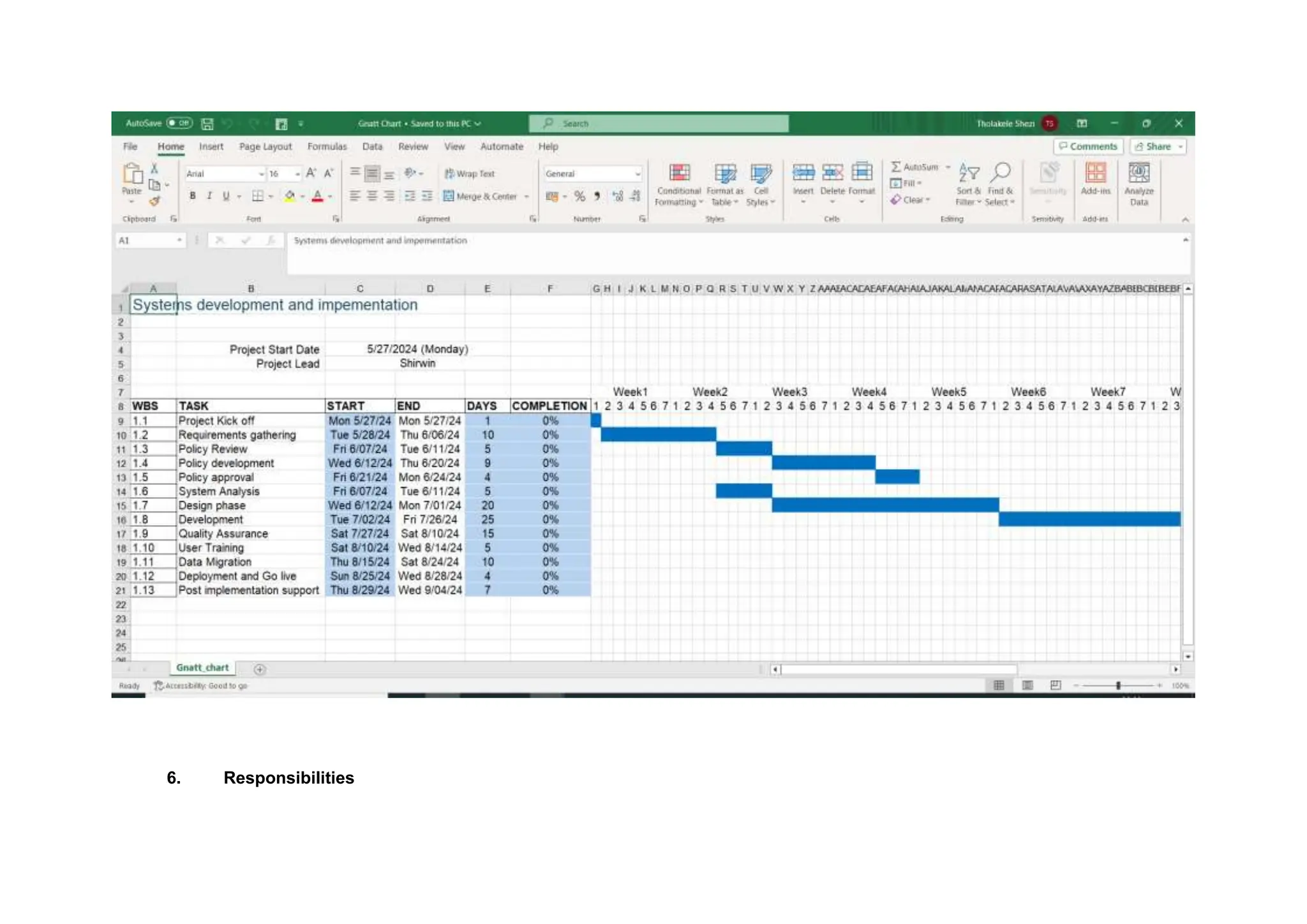Apply percent style with the % icon
Viewport: 1307px width, 924px height.
(x=579, y=197)
